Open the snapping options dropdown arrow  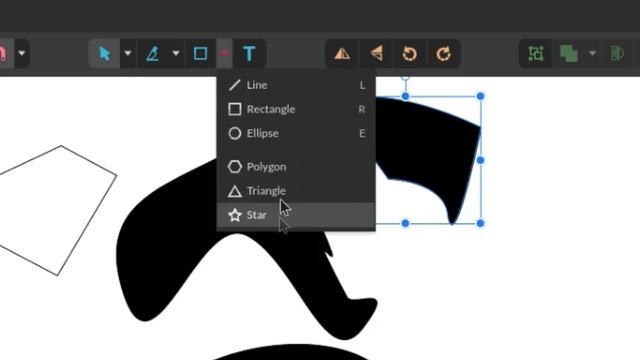(x=22, y=53)
